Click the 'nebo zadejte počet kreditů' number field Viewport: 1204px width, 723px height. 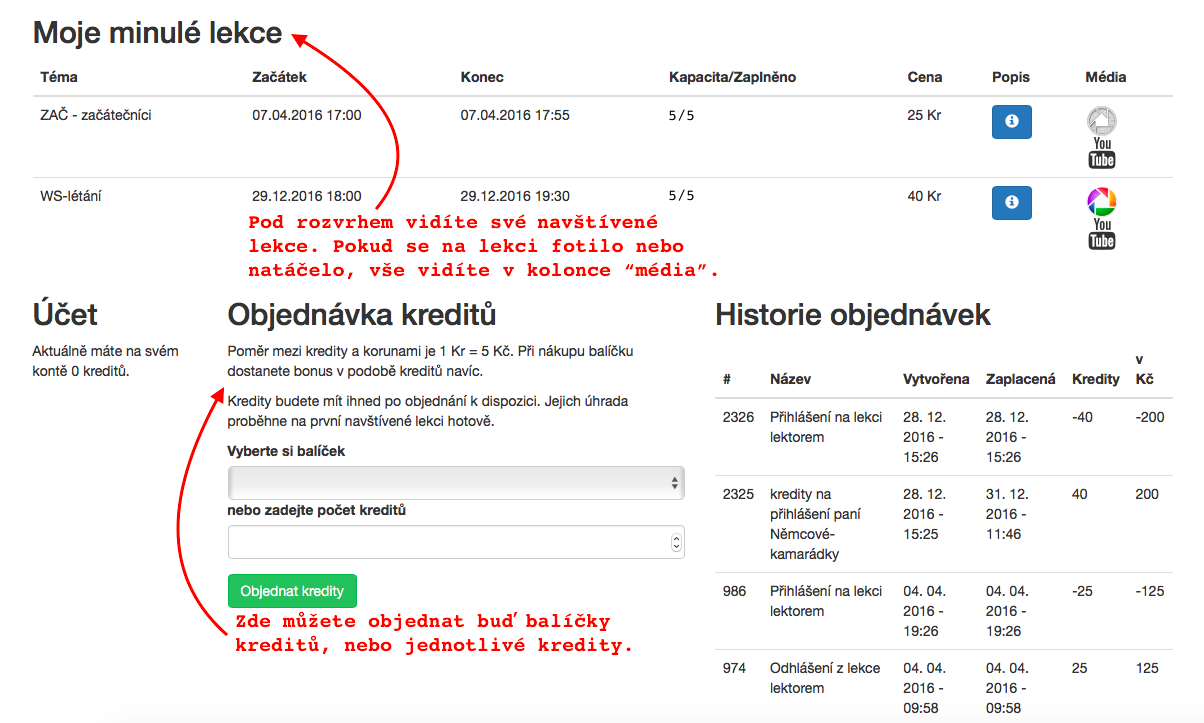tap(456, 542)
